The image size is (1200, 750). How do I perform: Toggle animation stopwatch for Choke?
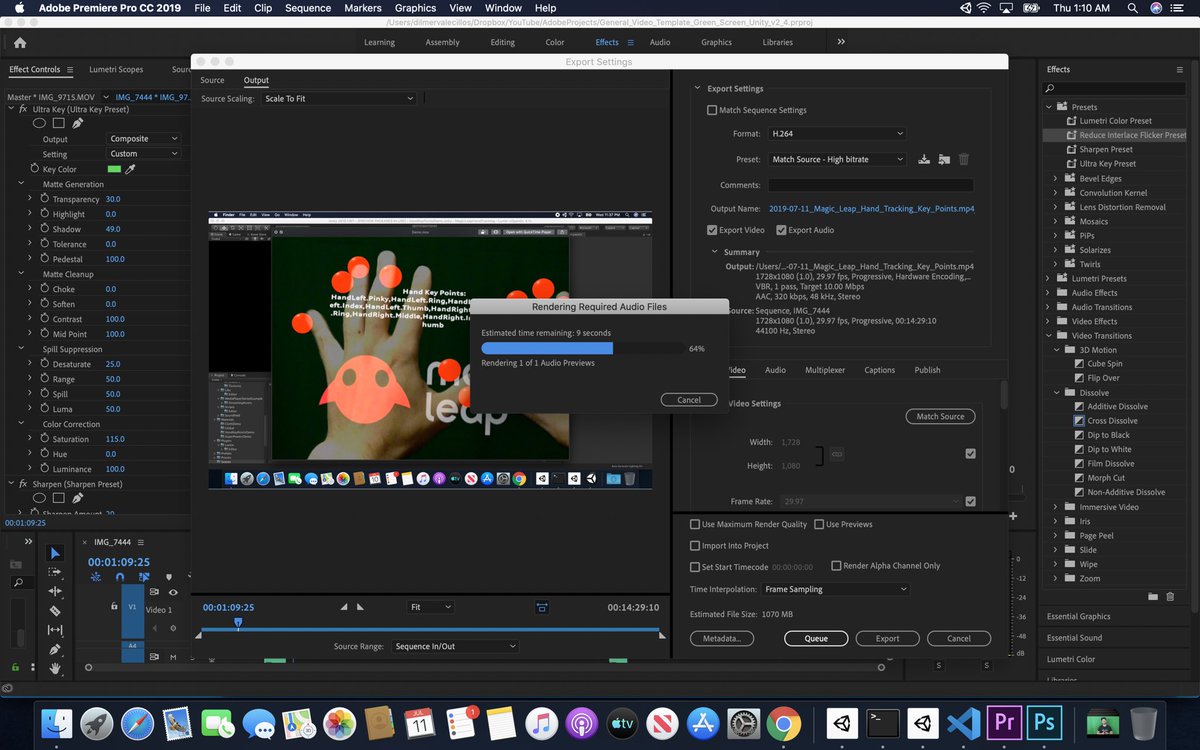(43, 289)
